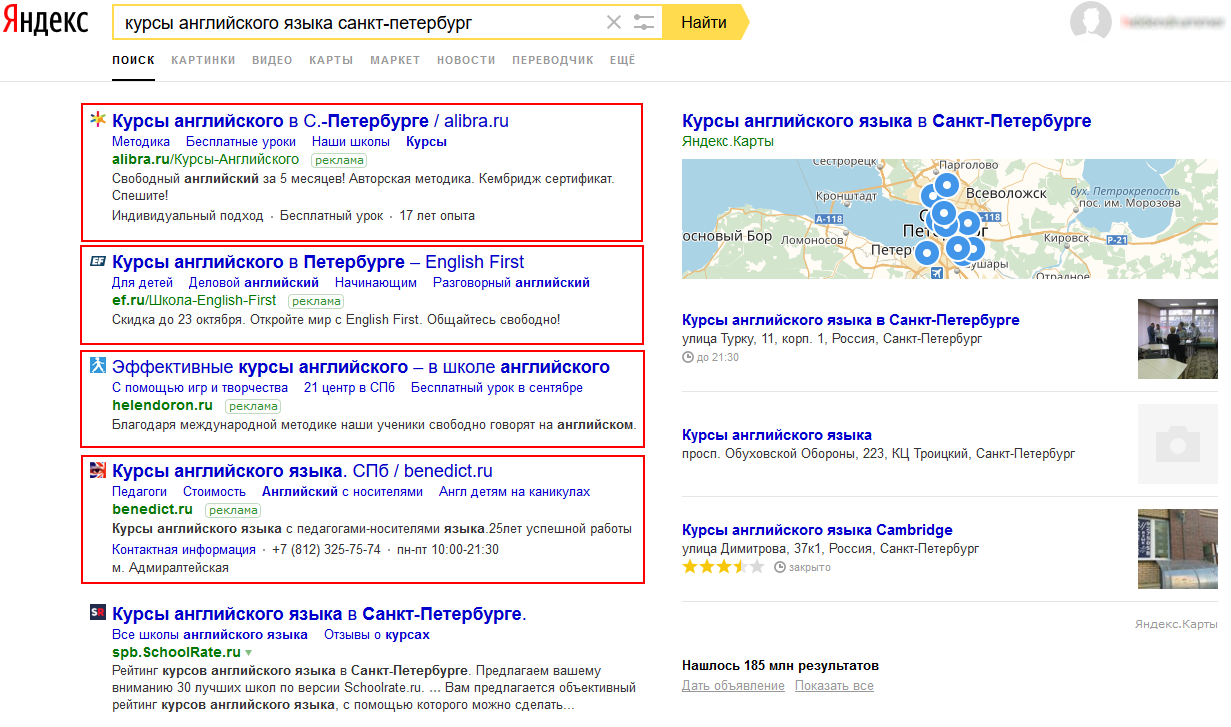Click the alibra.ru star favicon
This screenshot has width=1231, height=727.
(x=97, y=121)
